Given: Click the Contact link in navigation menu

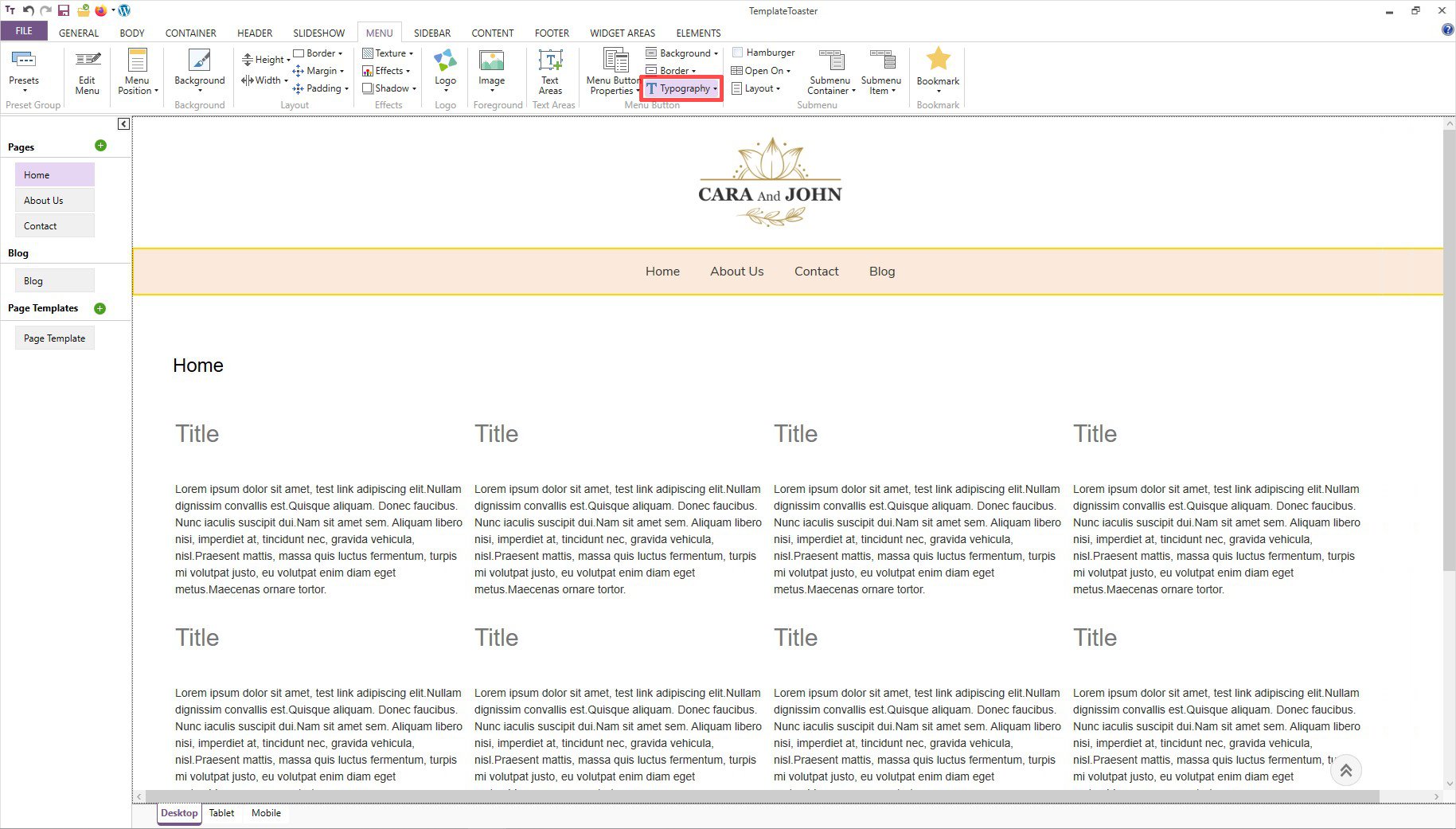Looking at the screenshot, I should [816, 272].
